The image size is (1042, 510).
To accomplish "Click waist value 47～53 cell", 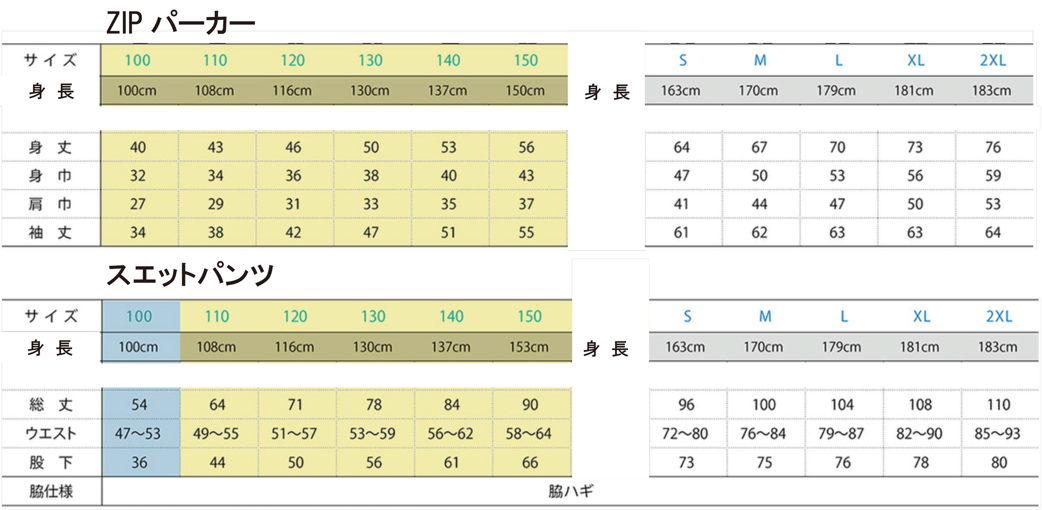I will [140, 434].
